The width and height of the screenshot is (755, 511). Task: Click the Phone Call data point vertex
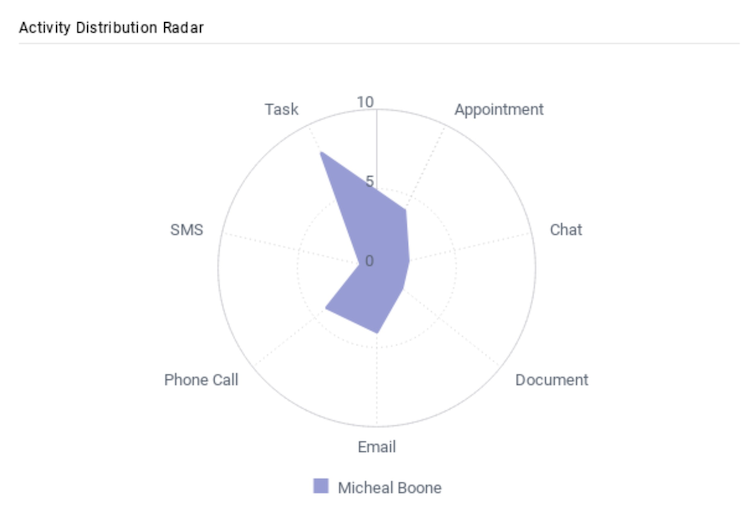pyautogui.click(x=326, y=307)
